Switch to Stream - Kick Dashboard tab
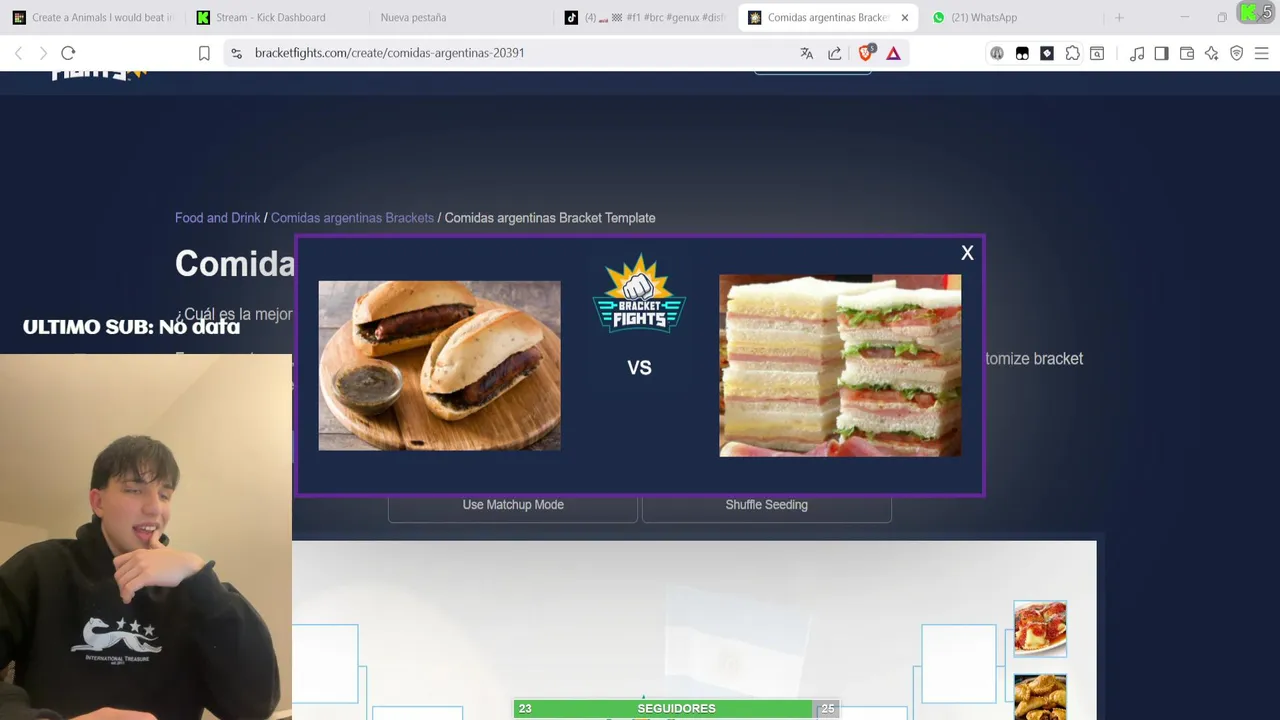Screen dimensions: 1280x720 pyautogui.click(x=270, y=17)
